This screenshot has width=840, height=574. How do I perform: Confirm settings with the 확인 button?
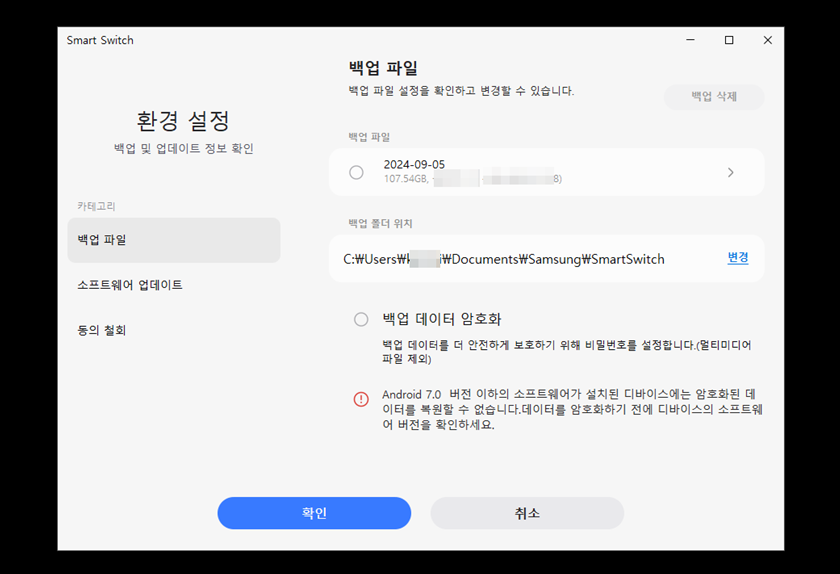tap(314, 513)
